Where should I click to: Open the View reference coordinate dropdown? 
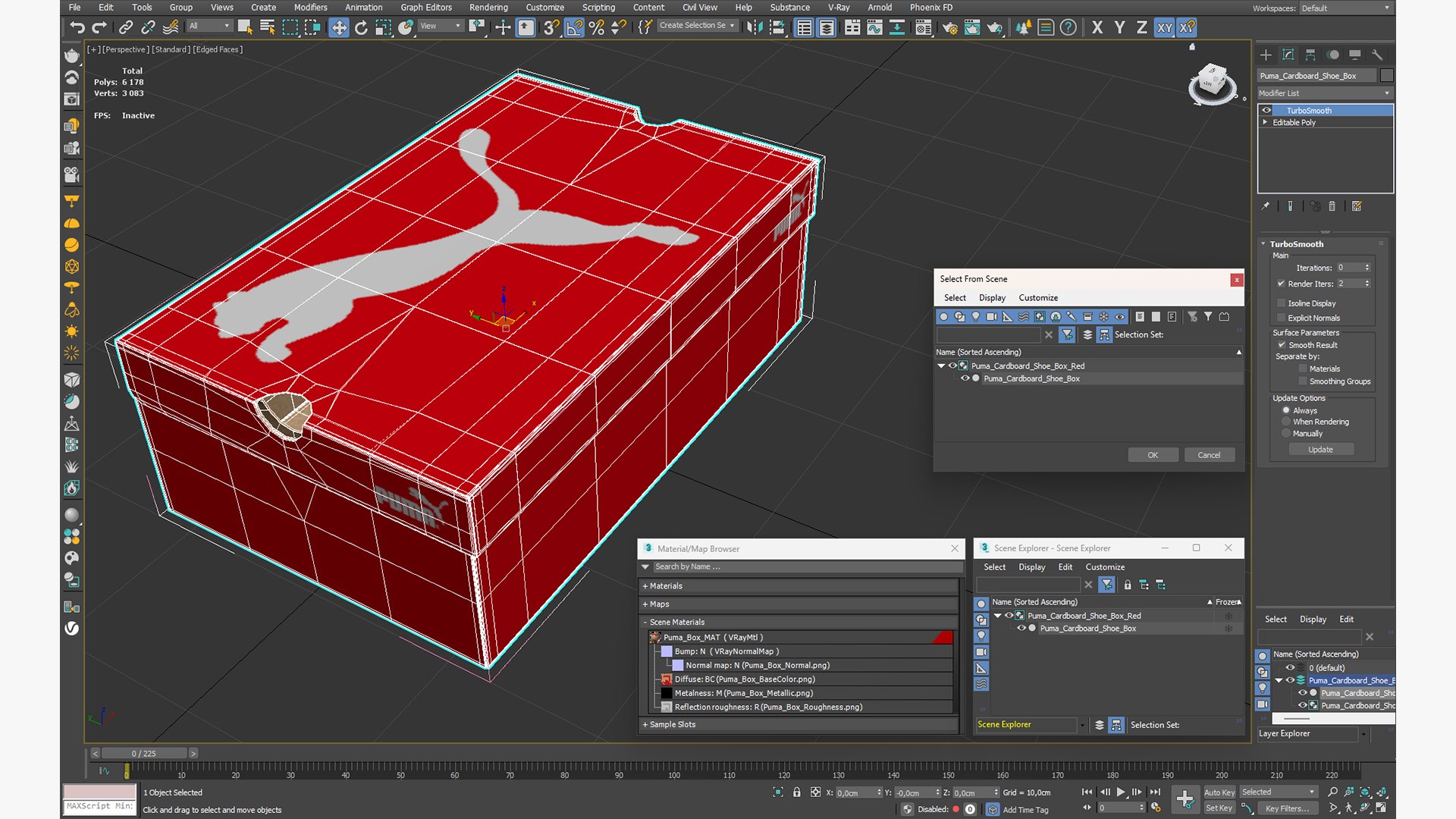(441, 26)
